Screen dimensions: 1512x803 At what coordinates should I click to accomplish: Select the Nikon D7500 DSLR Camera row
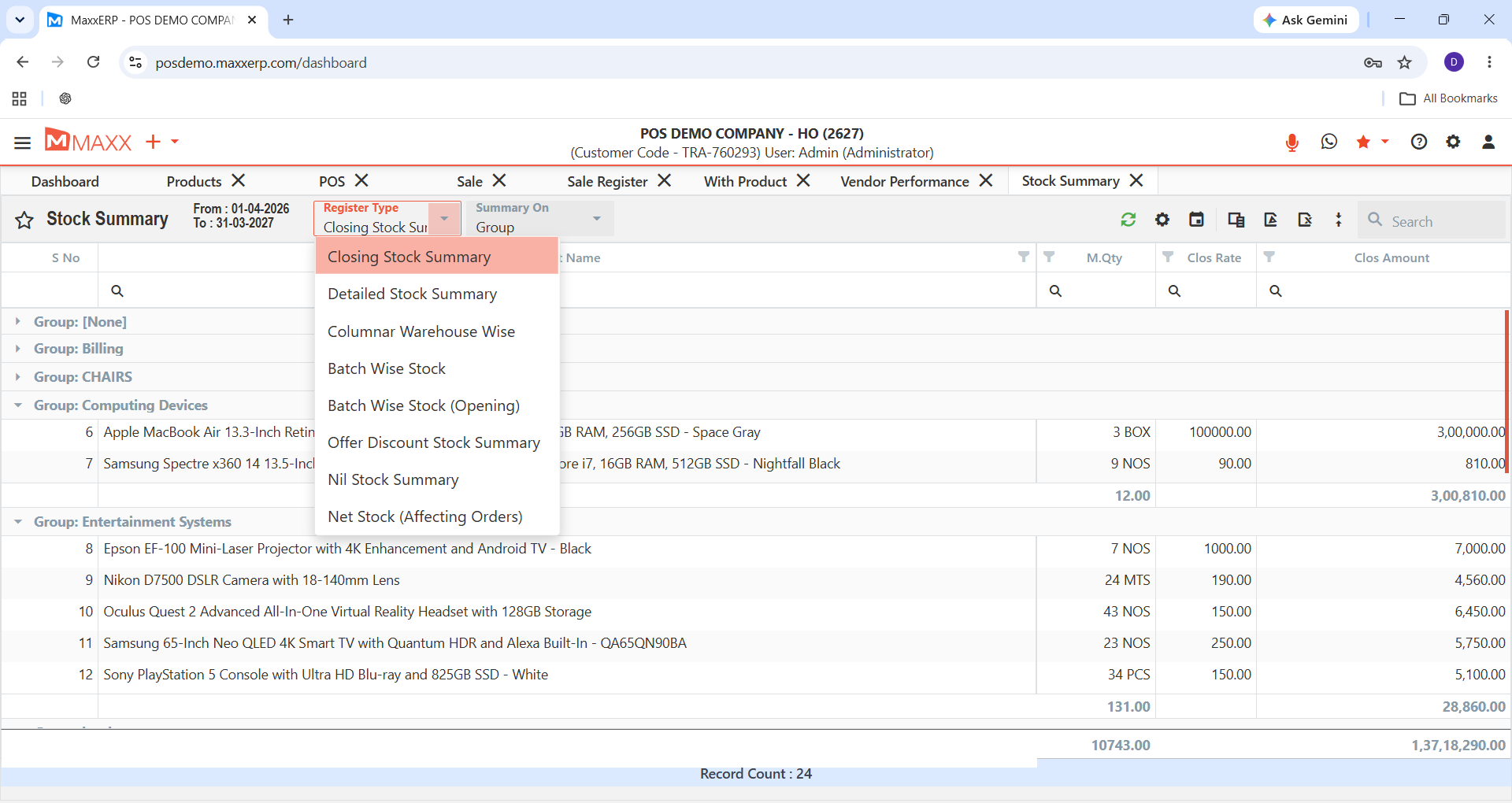point(754,580)
